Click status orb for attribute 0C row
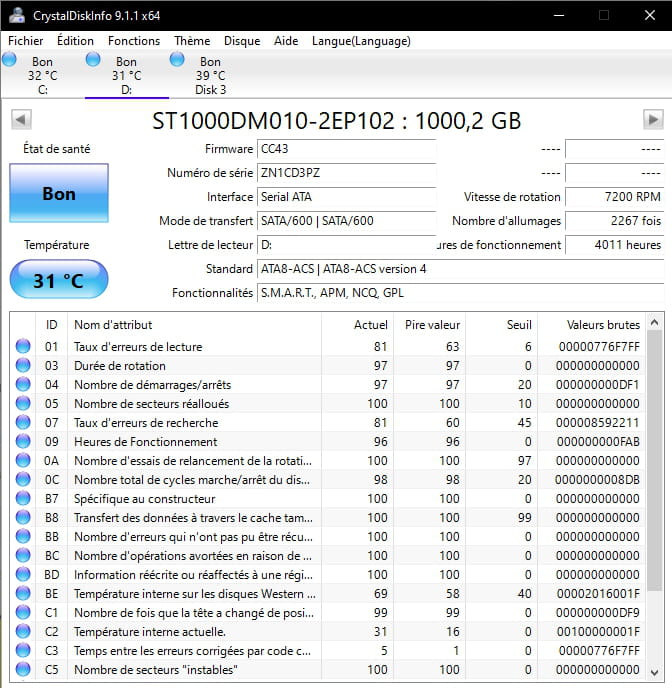The height and width of the screenshot is (688, 672). click(23, 479)
